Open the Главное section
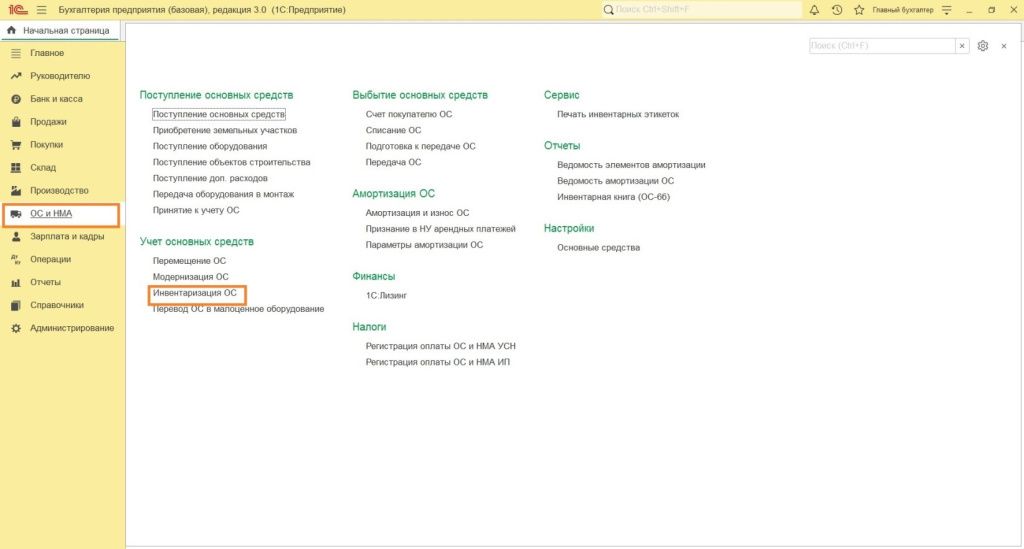Viewport: 1024px width, 549px height. [47, 53]
